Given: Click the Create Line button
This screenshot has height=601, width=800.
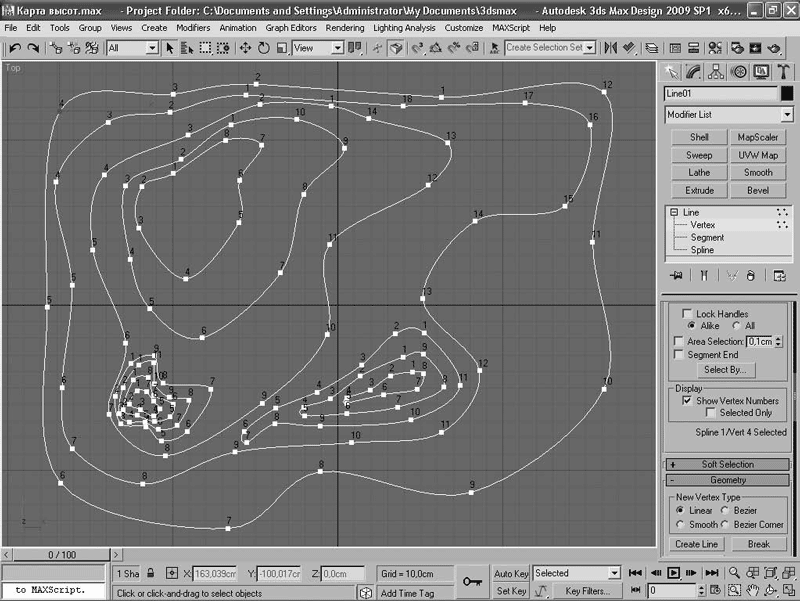Looking at the screenshot, I should pyautogui.click(x=696, y=544).
